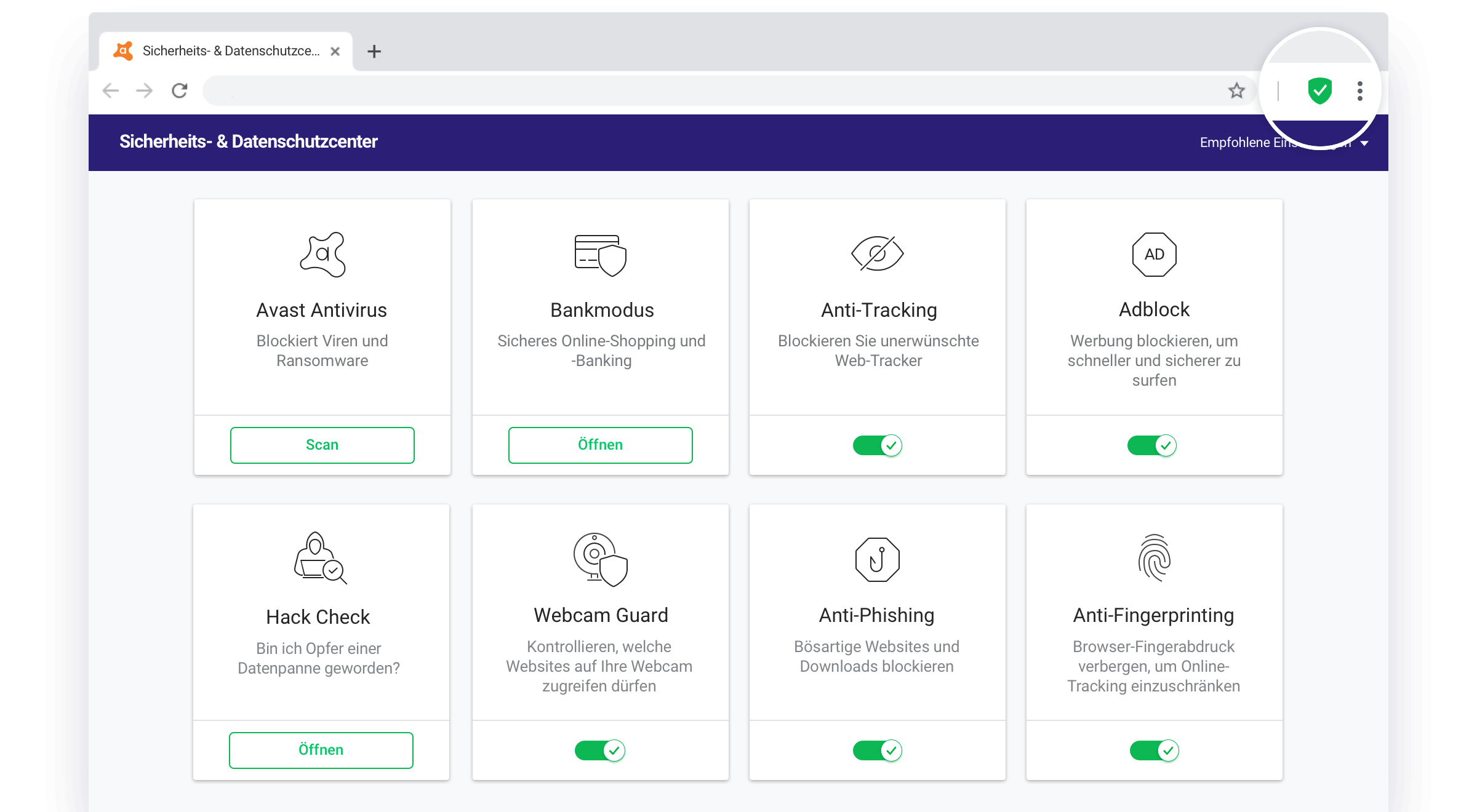The height and width of the screenshot is (812, 1477).
Task: Bookmark the page with the star icon
Action: coord(1236,91)
